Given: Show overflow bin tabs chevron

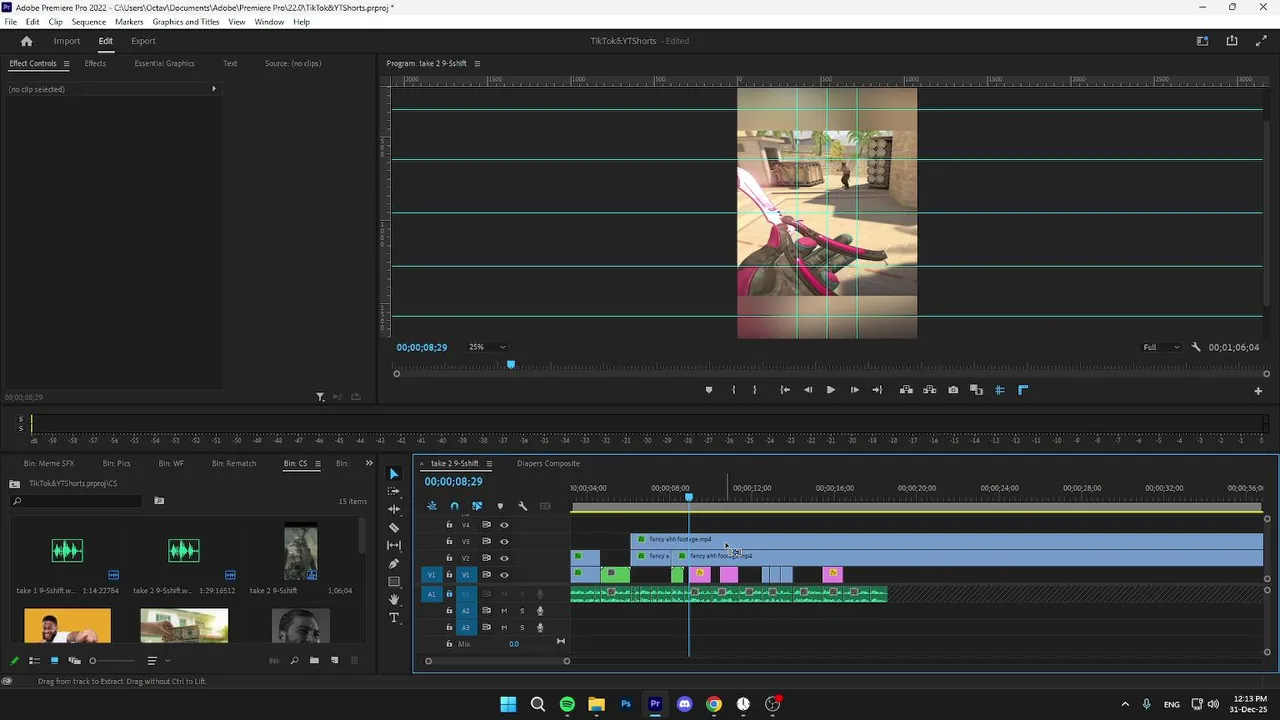Looking at the screenshot, I should (x=369, y=463).
